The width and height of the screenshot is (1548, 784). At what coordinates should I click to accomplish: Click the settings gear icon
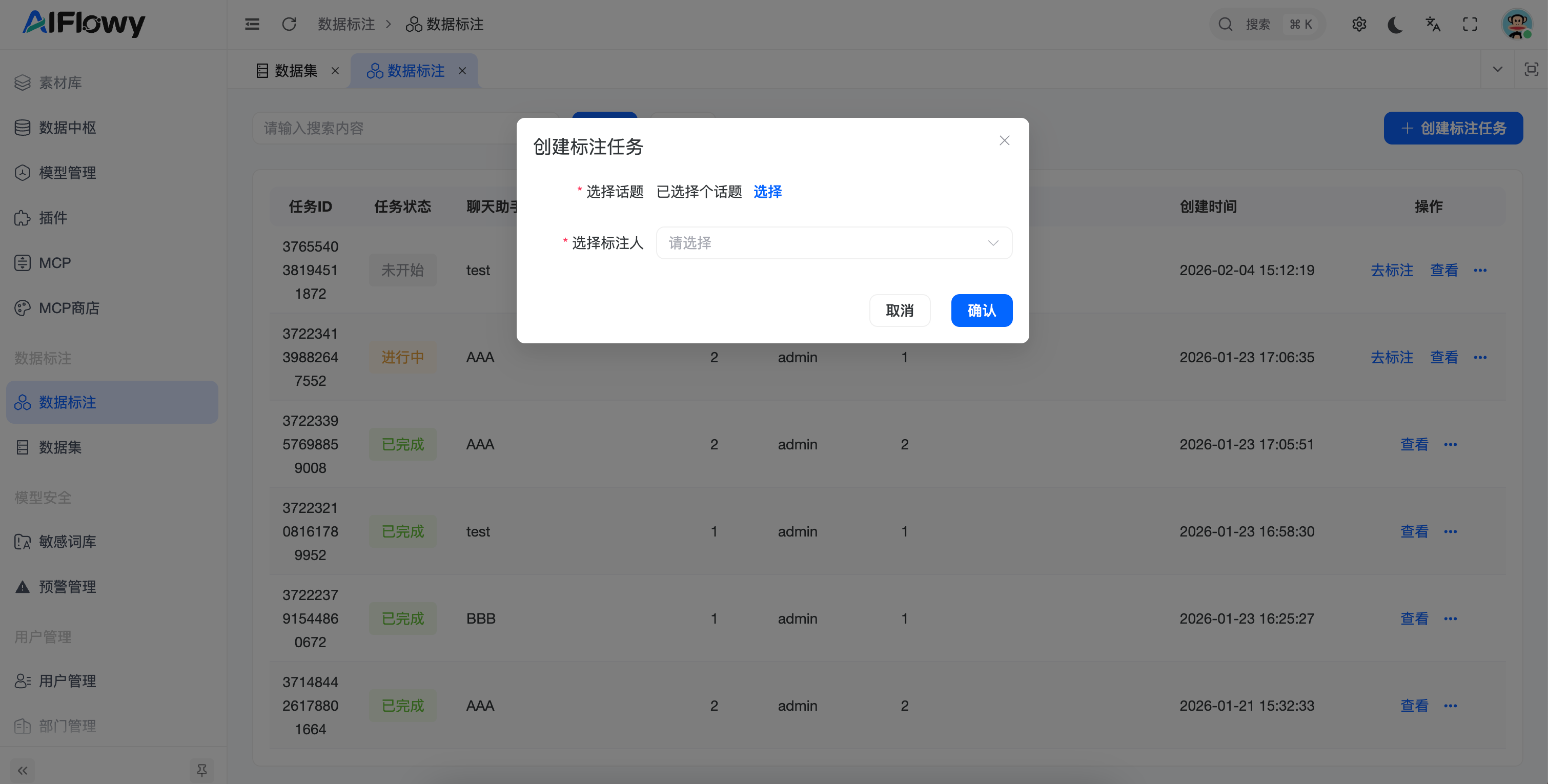coord(1359,25)
